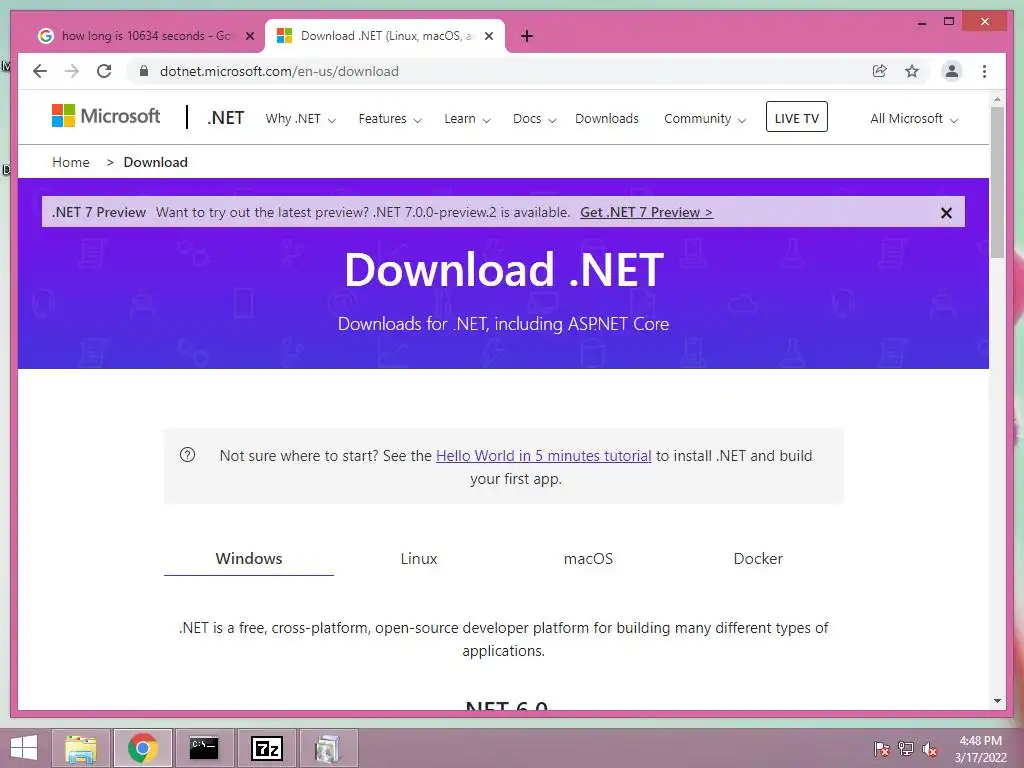
Task: Open the Hello World in 5 minutes tutorial
Action: click(x=543, y=456)
